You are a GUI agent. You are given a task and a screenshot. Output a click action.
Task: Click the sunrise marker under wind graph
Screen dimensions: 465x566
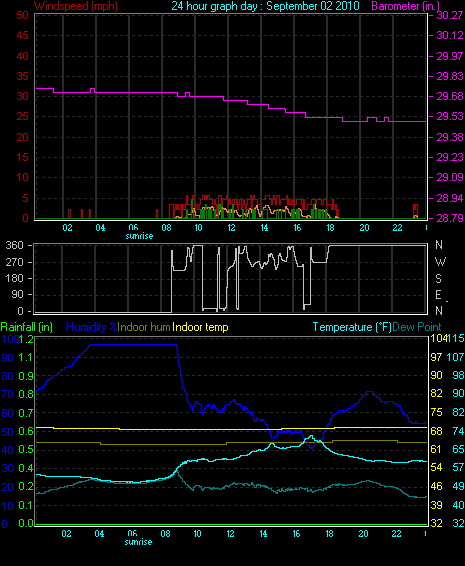click(139, 236)
